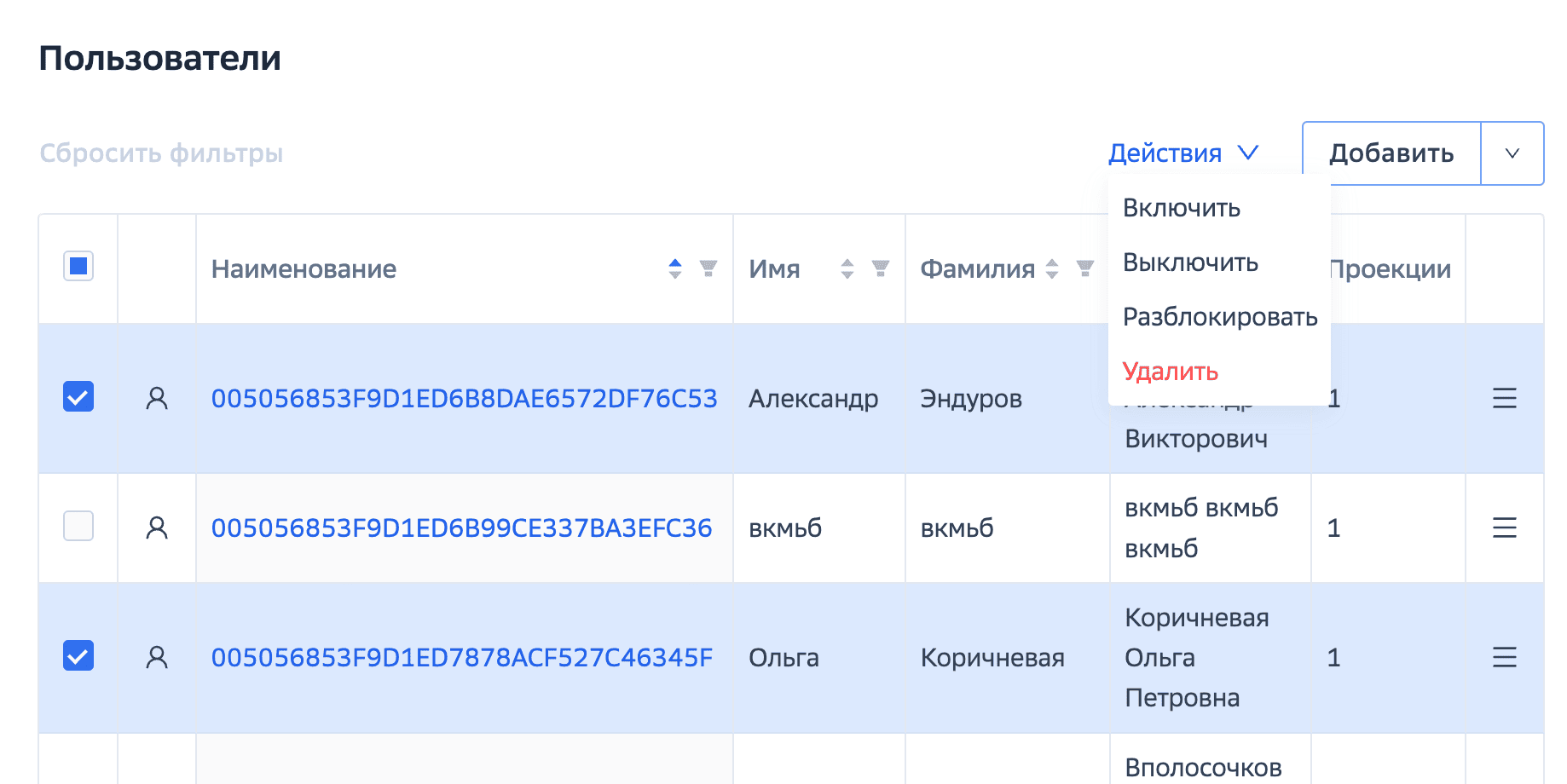1567x784 pixels.
Task: Open hamburger menu for вкмьб user row
Action: 1504,527
